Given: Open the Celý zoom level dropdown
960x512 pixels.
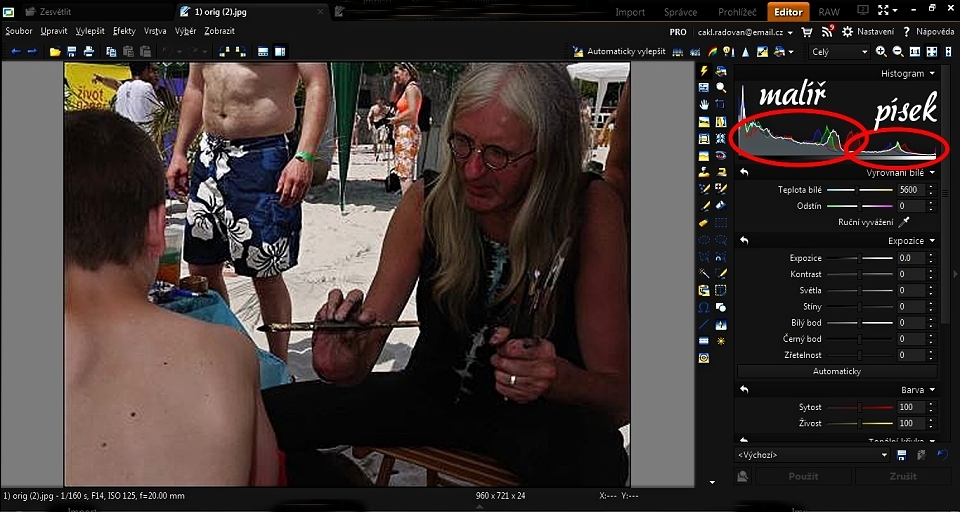Looking at the screenshot, I should click(x=838, y=51).
